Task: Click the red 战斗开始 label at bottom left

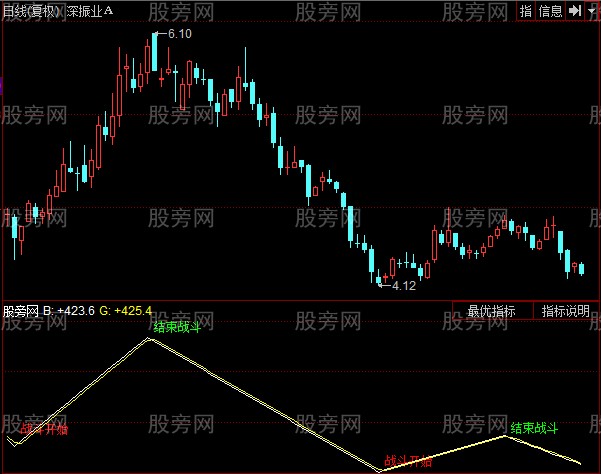Action: point(44,430)
